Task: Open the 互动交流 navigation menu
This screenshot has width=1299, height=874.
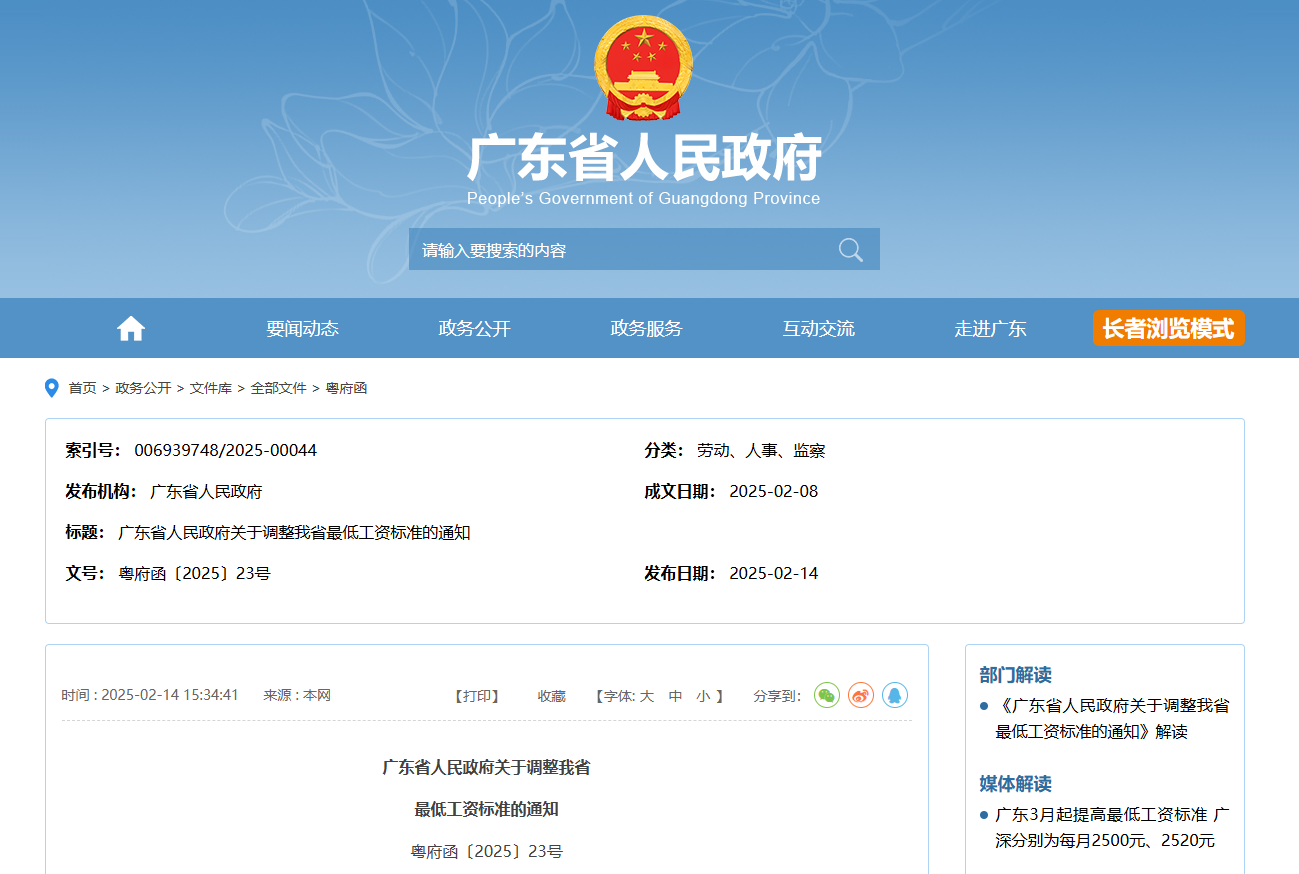Action: coord(818,329)
